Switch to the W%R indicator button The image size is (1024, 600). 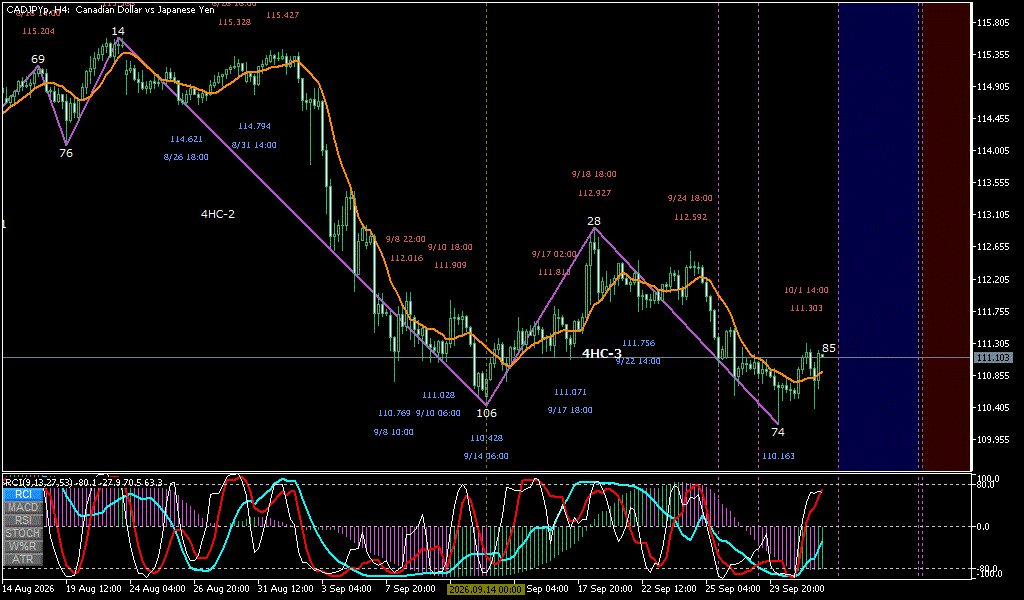click(24, 546)
